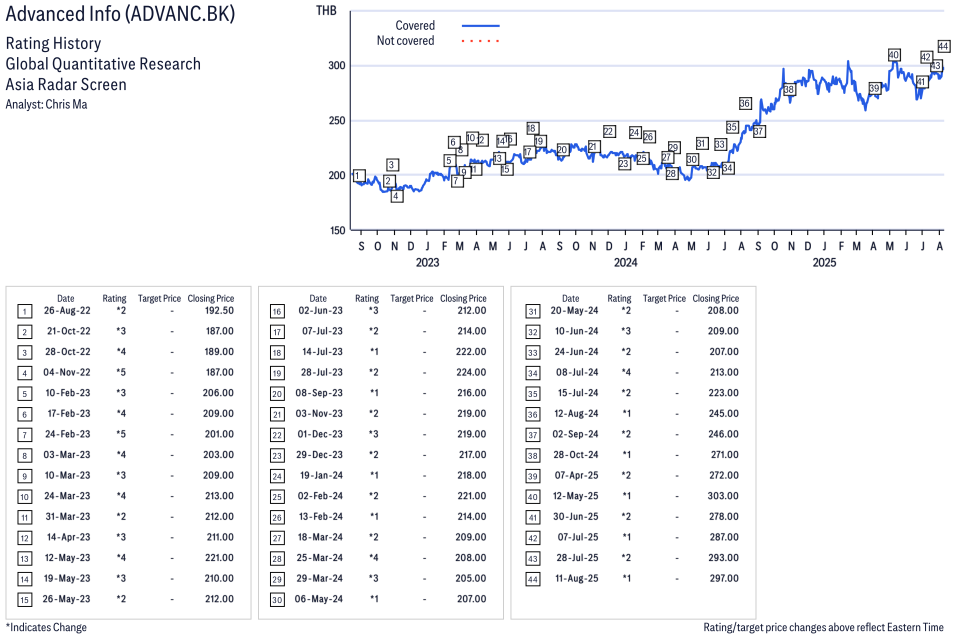The height and width of the screenshot is (634, 955).
Task: Click chart marker 31 on the graph
Action: 702,144
